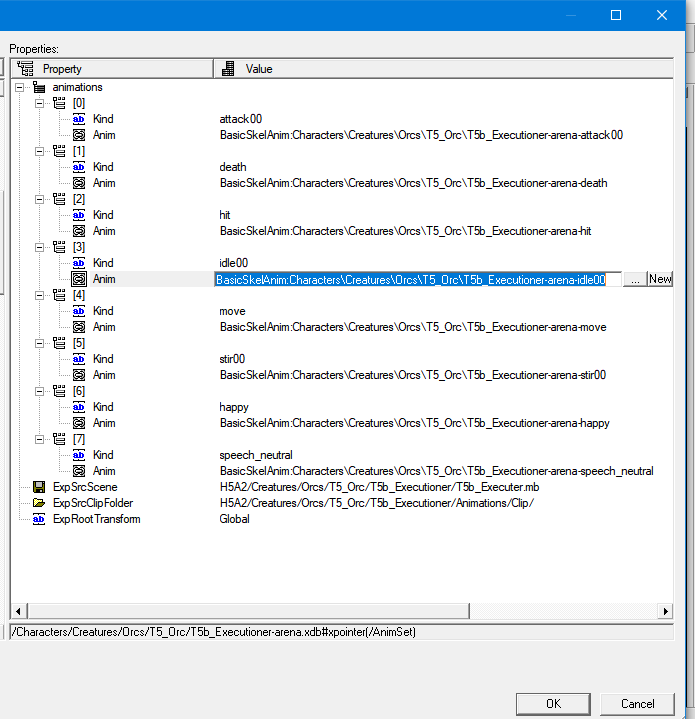Click the struct icon beside [1]
695x719 pixels.
(x=59, y=151)
